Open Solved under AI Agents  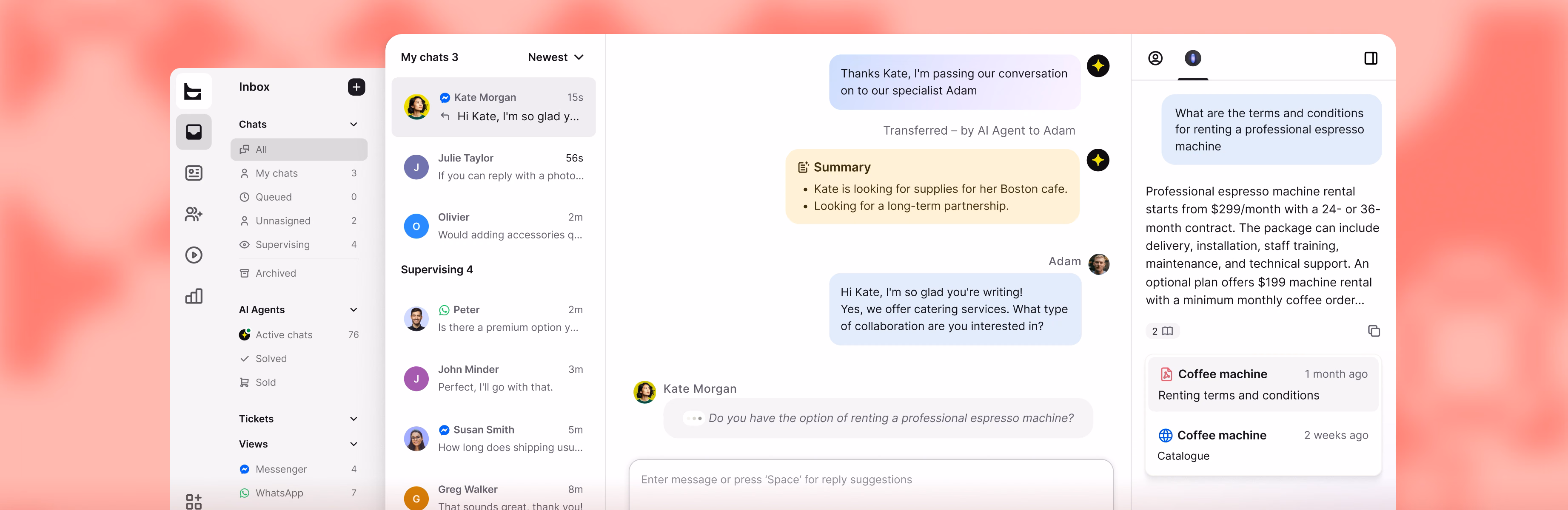[x=299, y=359]
